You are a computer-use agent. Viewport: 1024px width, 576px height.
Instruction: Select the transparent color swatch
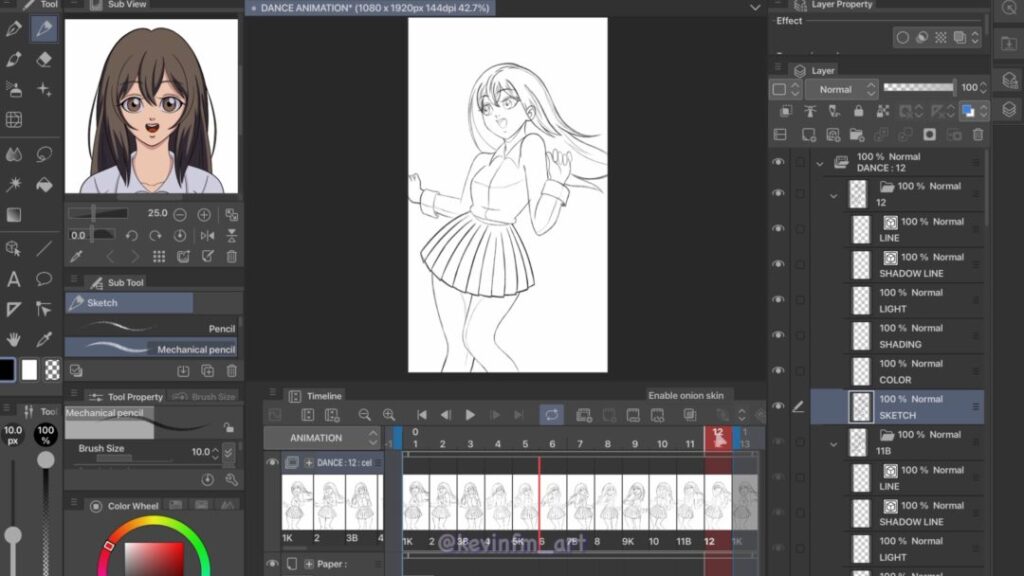[52, 370]
